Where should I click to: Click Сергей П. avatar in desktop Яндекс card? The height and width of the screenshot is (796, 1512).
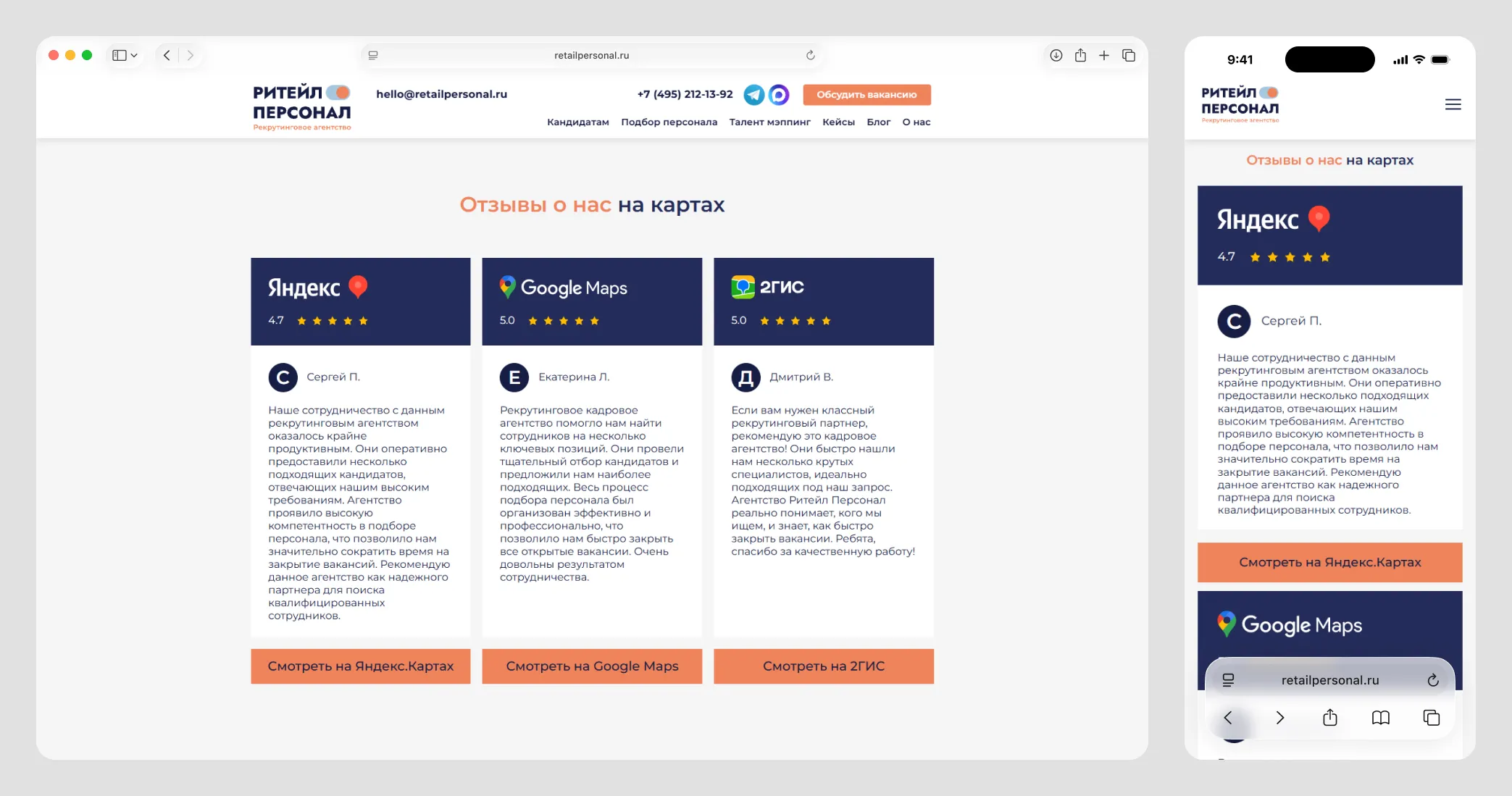tap(283, 377)
